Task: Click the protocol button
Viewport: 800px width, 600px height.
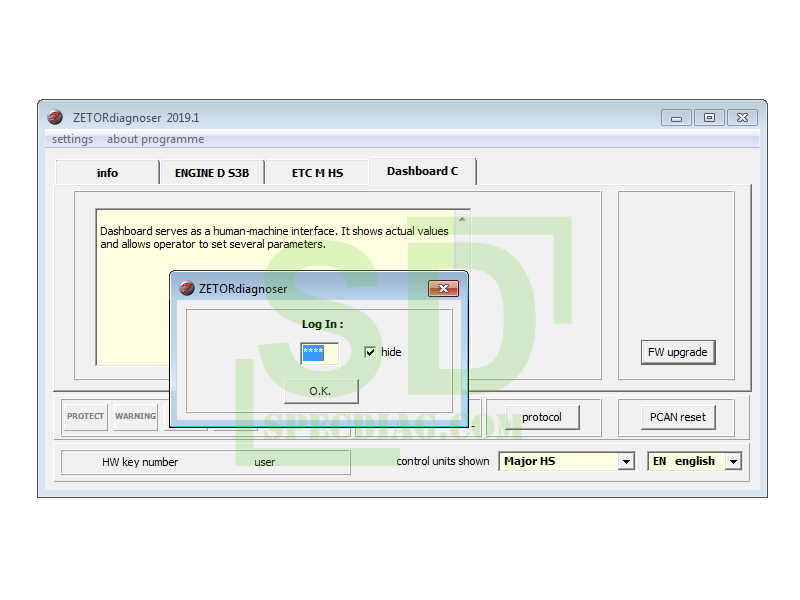Action: tap(542, 417)
